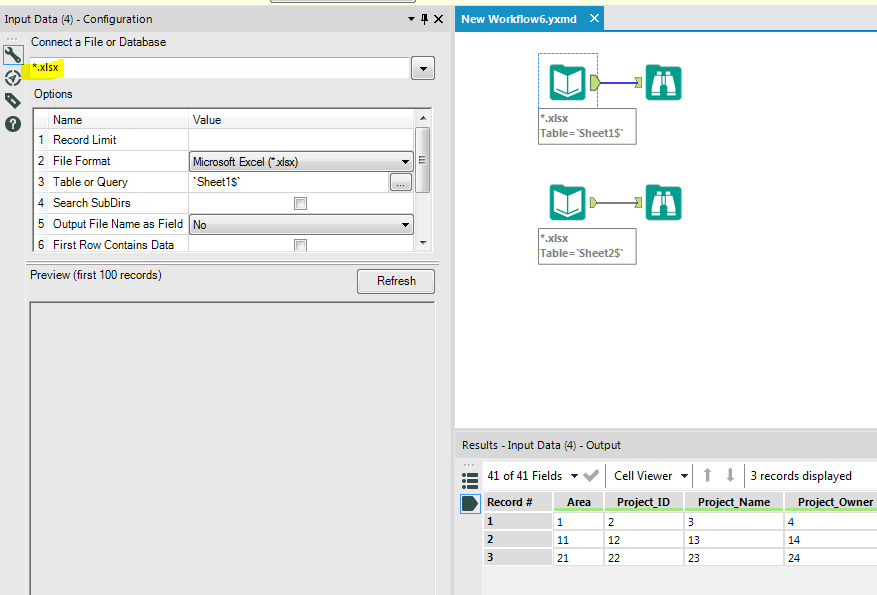Select the Input Data tool for Sheet1$
Viewport: 877px width, 595px height.
[567, 81]
